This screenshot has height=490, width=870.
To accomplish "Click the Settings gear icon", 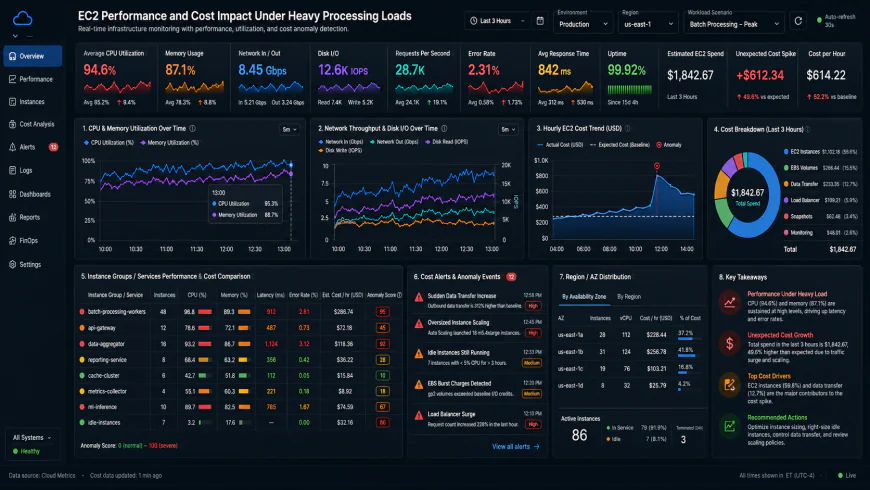I will pos(12,265).
